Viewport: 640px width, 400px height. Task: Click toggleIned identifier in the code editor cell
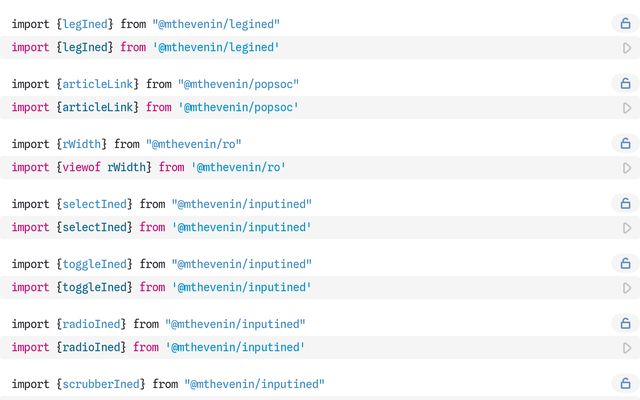(95, 287)
